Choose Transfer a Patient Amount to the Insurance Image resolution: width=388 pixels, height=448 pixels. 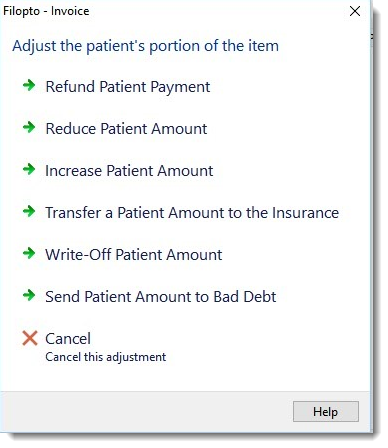coord(192,213)
